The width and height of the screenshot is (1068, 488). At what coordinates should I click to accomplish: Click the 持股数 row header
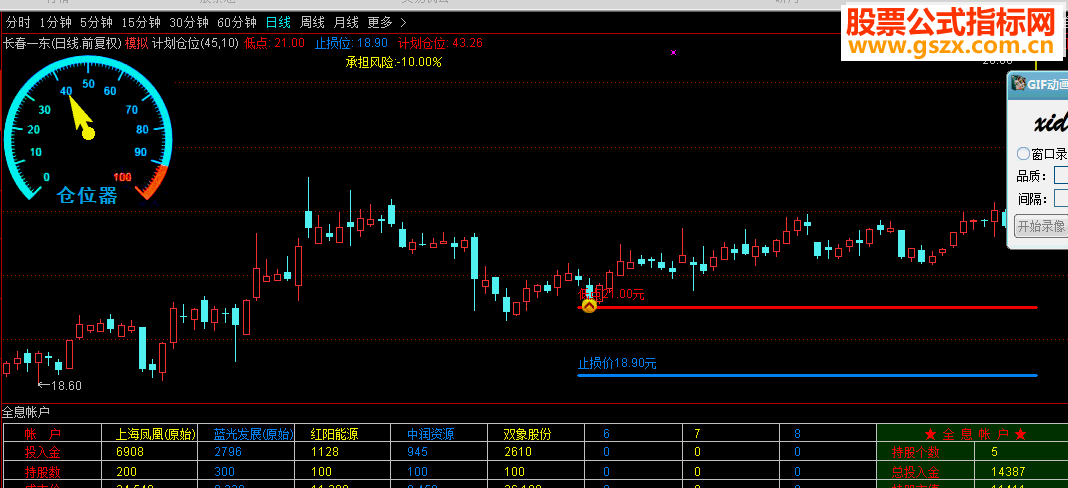[x=44, y=471]
